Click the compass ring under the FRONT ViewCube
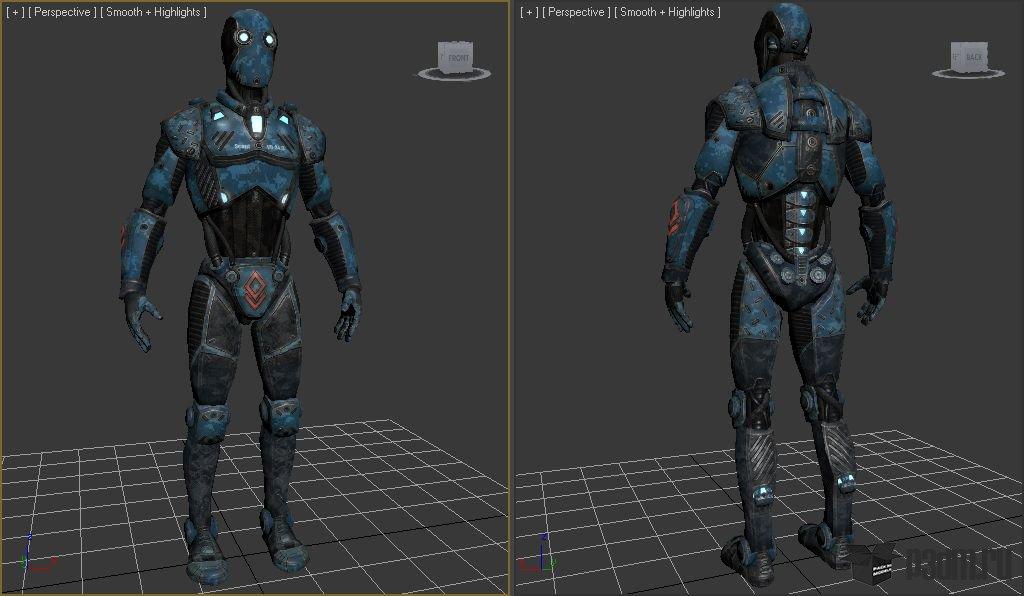 454,74
